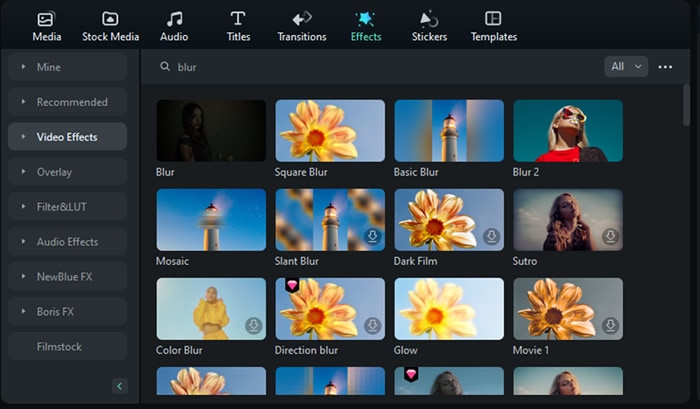
Task: Select the Basic Blur effect thumbnail
Action: pyautogui.click(x=449, y=130)
